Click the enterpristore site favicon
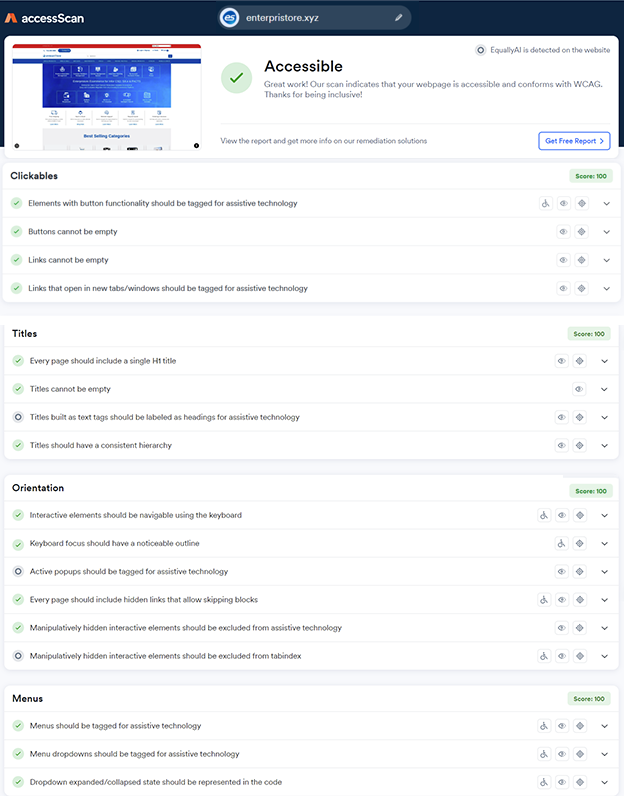The image size is (624, 796). [x=229, y=18]
